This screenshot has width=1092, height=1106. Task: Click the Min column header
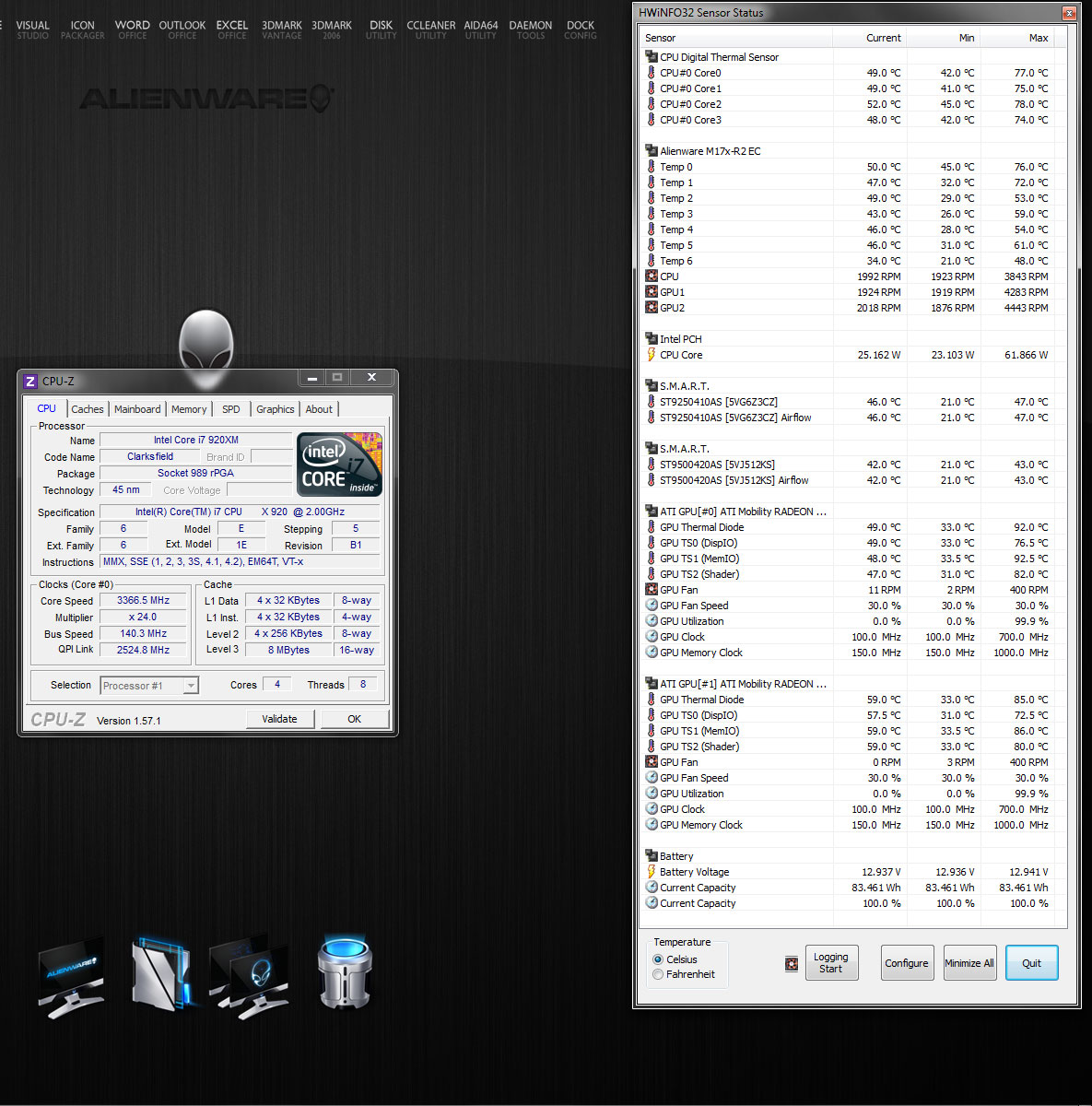click(943, 38)
